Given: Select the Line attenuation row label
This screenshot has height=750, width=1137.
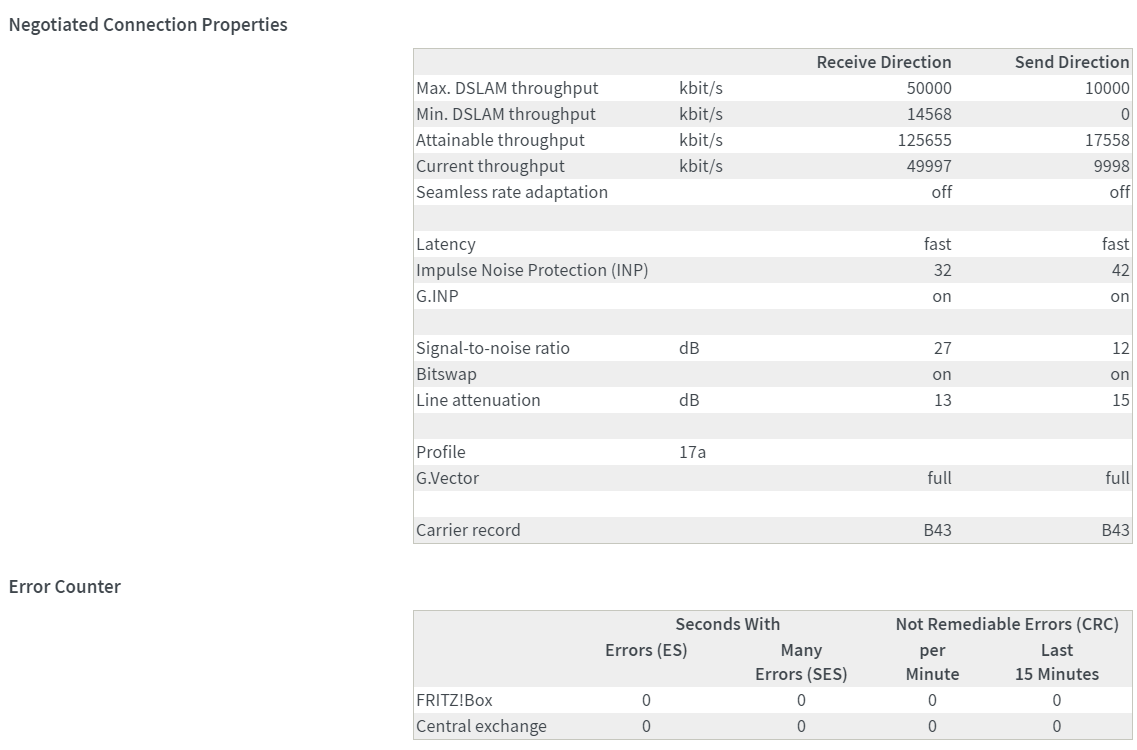Looking at the screenshot, I should click(x=478, y=400).
